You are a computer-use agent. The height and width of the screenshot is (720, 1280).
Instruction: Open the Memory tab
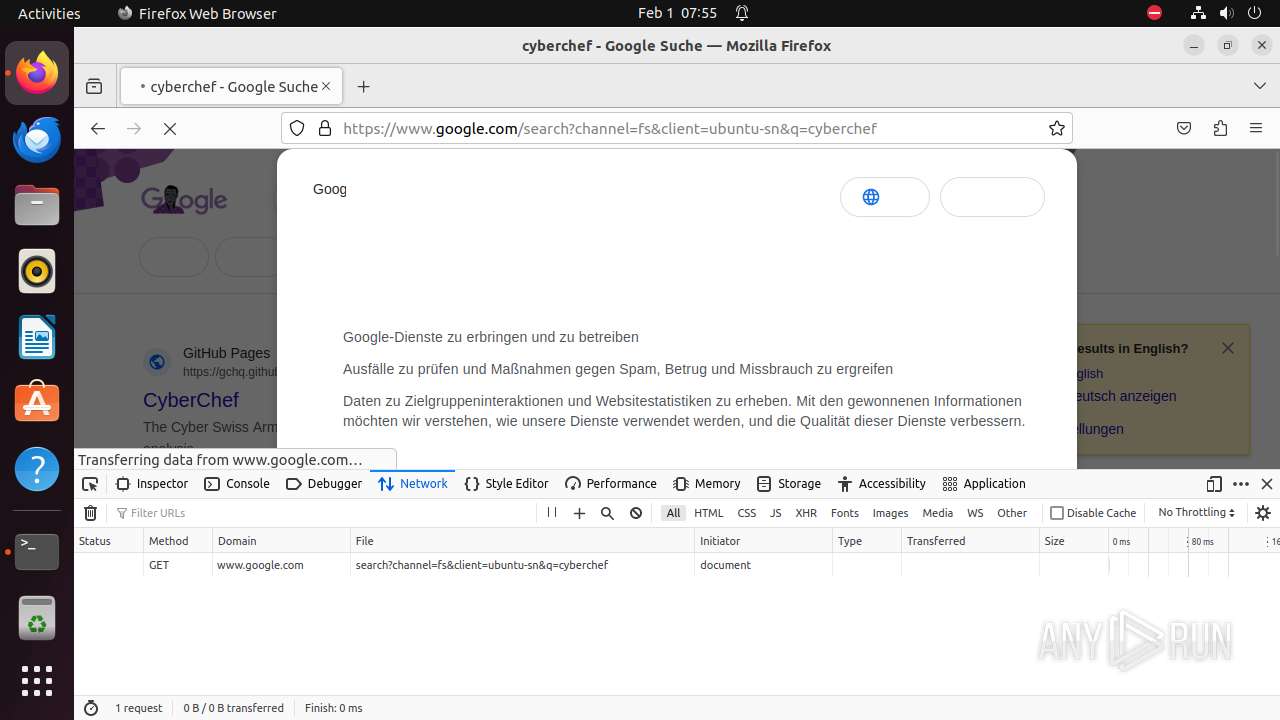coord(707,484)
